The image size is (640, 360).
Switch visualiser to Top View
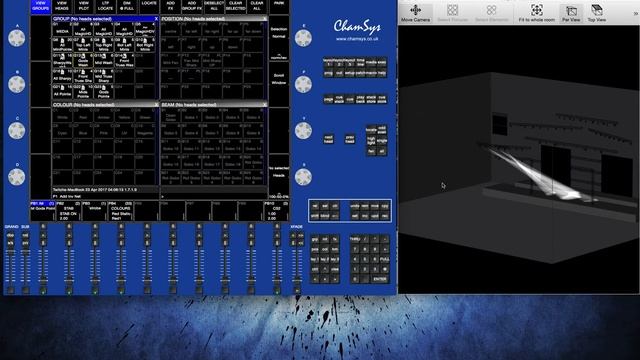(596, 13)
